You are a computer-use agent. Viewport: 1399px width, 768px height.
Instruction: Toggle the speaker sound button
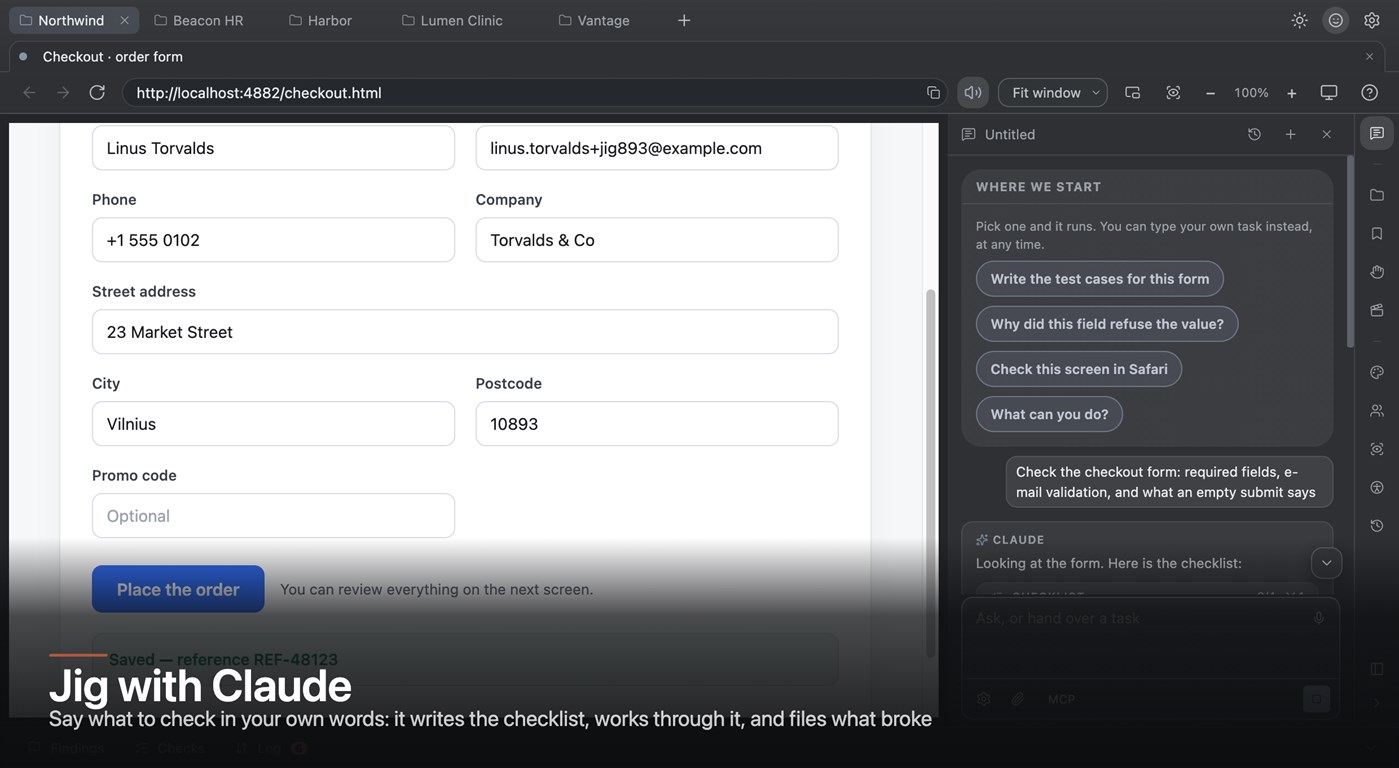tap(972, 93)
